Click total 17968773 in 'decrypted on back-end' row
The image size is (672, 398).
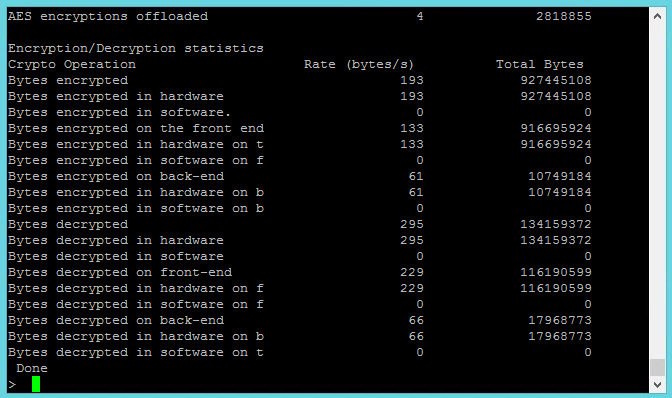(560, 320)
